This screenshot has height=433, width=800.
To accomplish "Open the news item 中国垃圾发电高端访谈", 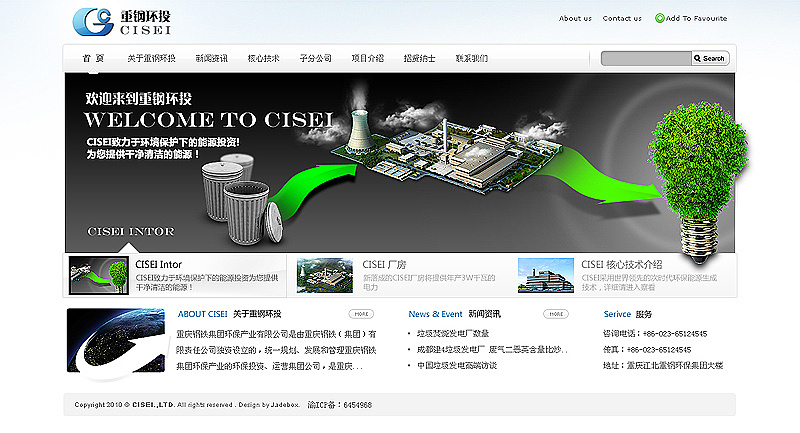I will pos(457,365).
